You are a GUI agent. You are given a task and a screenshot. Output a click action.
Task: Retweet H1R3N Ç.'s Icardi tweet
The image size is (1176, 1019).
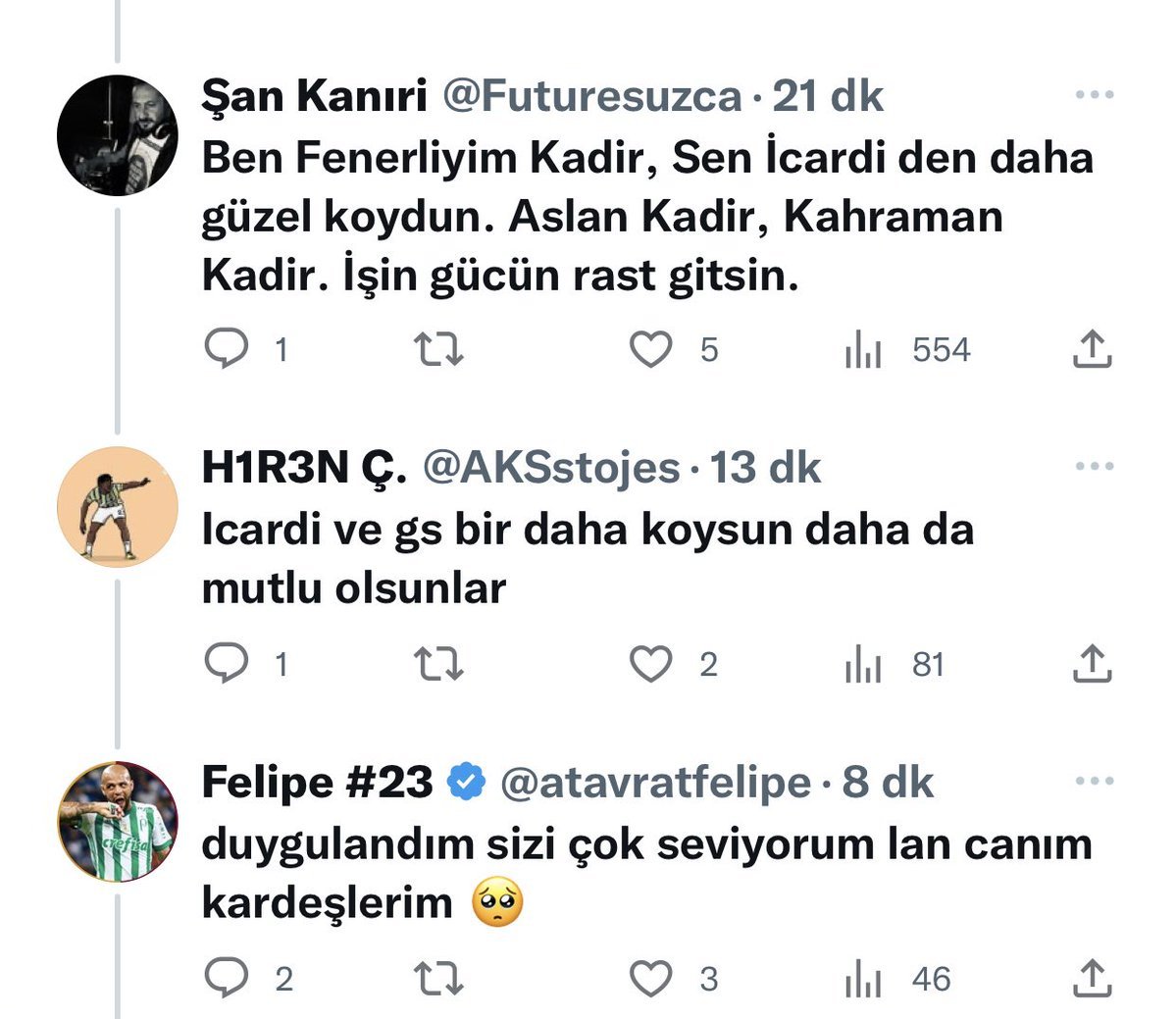coord(437,664)
